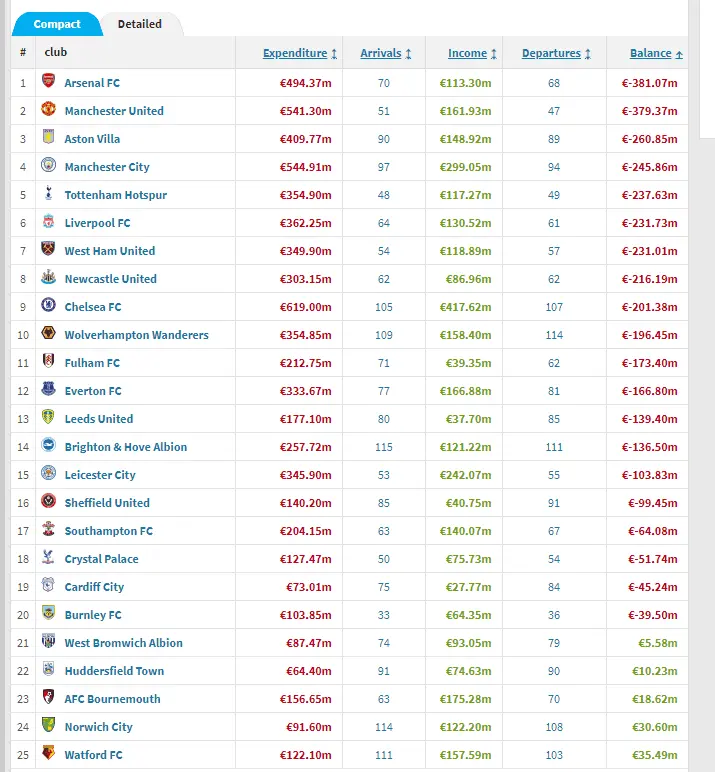Click the Norwich City crest icon

click(x=48, y=726)
